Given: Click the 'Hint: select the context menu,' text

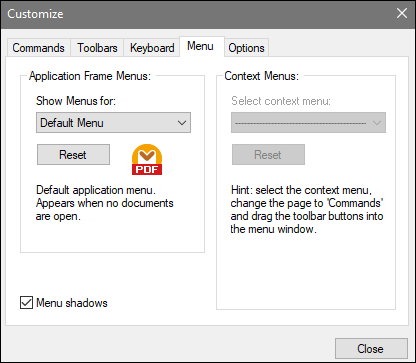Looking at the screenshot, I should pos(301,190).
